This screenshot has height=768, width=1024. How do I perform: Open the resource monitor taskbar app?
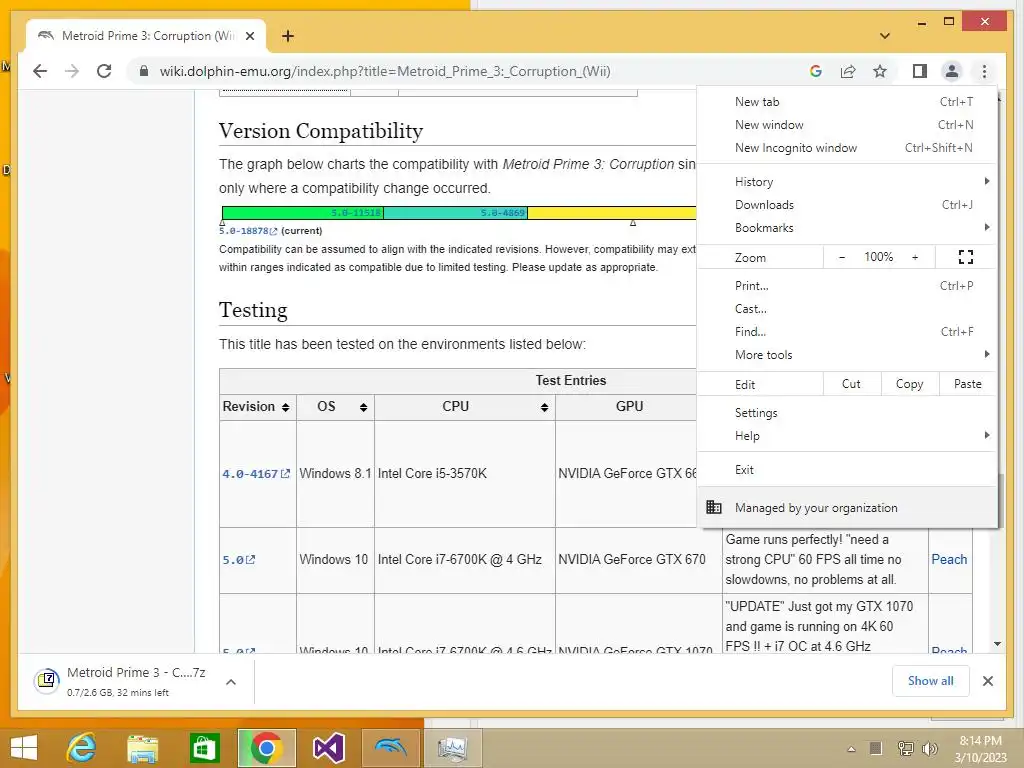point(453,748)
